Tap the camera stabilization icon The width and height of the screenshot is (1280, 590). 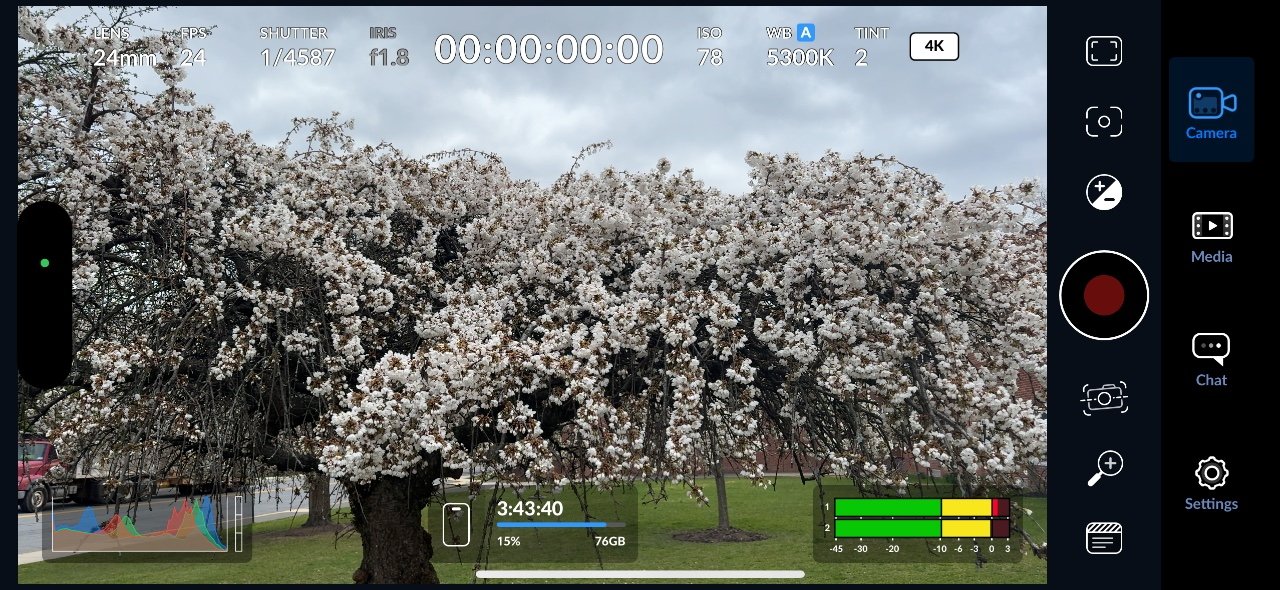coord(1103,397)
